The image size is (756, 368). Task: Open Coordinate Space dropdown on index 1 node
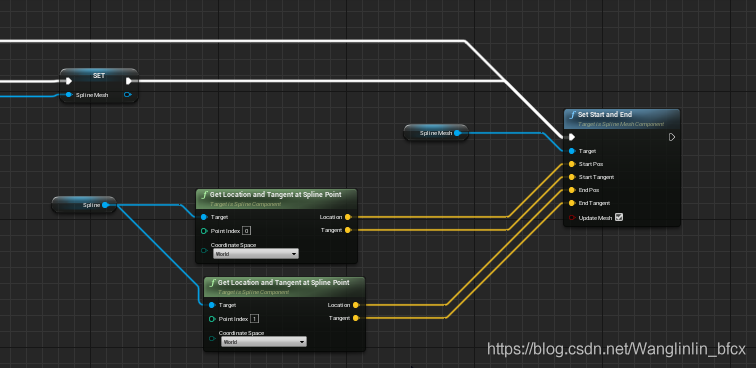coord(264,341)
